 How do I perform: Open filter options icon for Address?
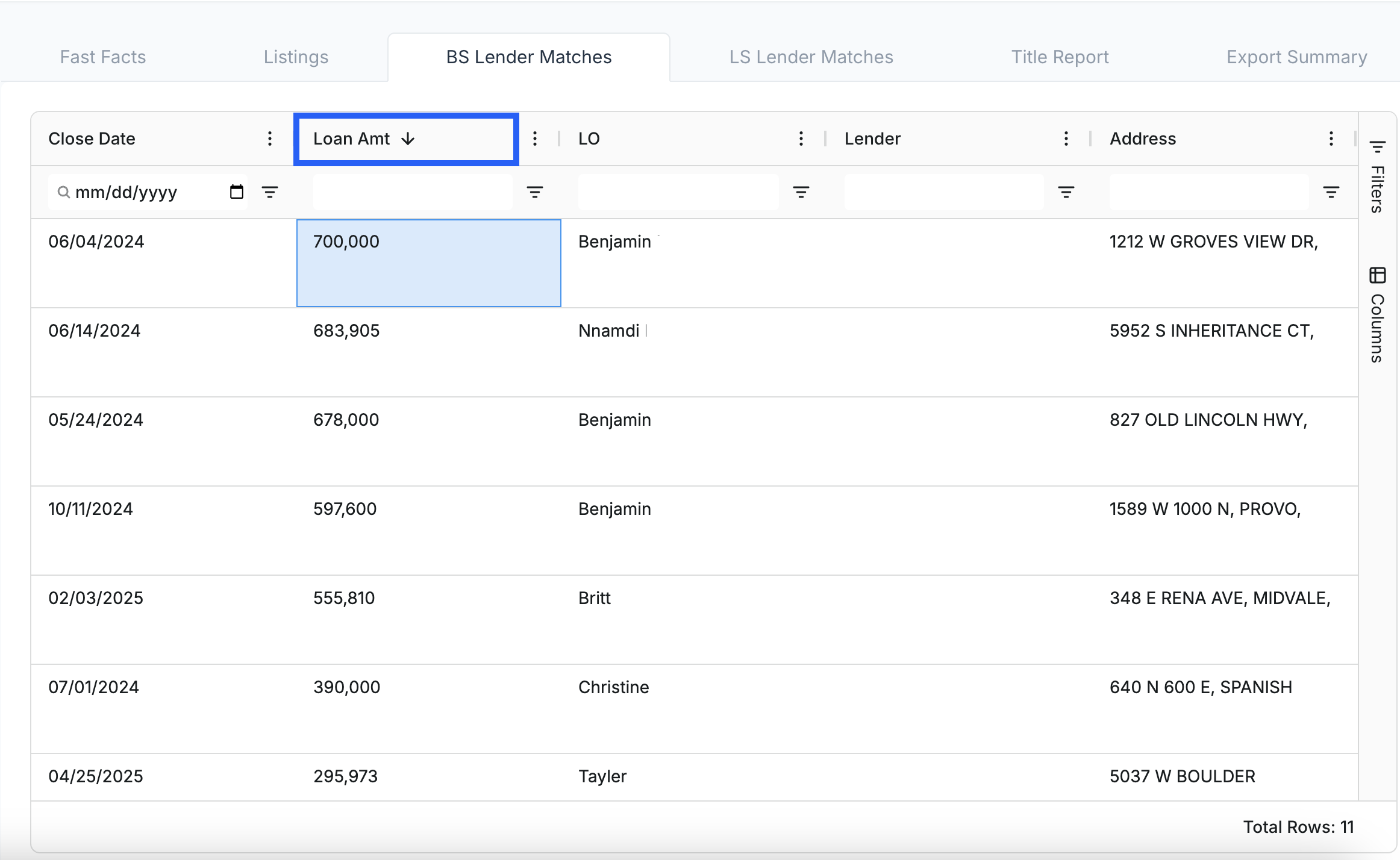1331,192
